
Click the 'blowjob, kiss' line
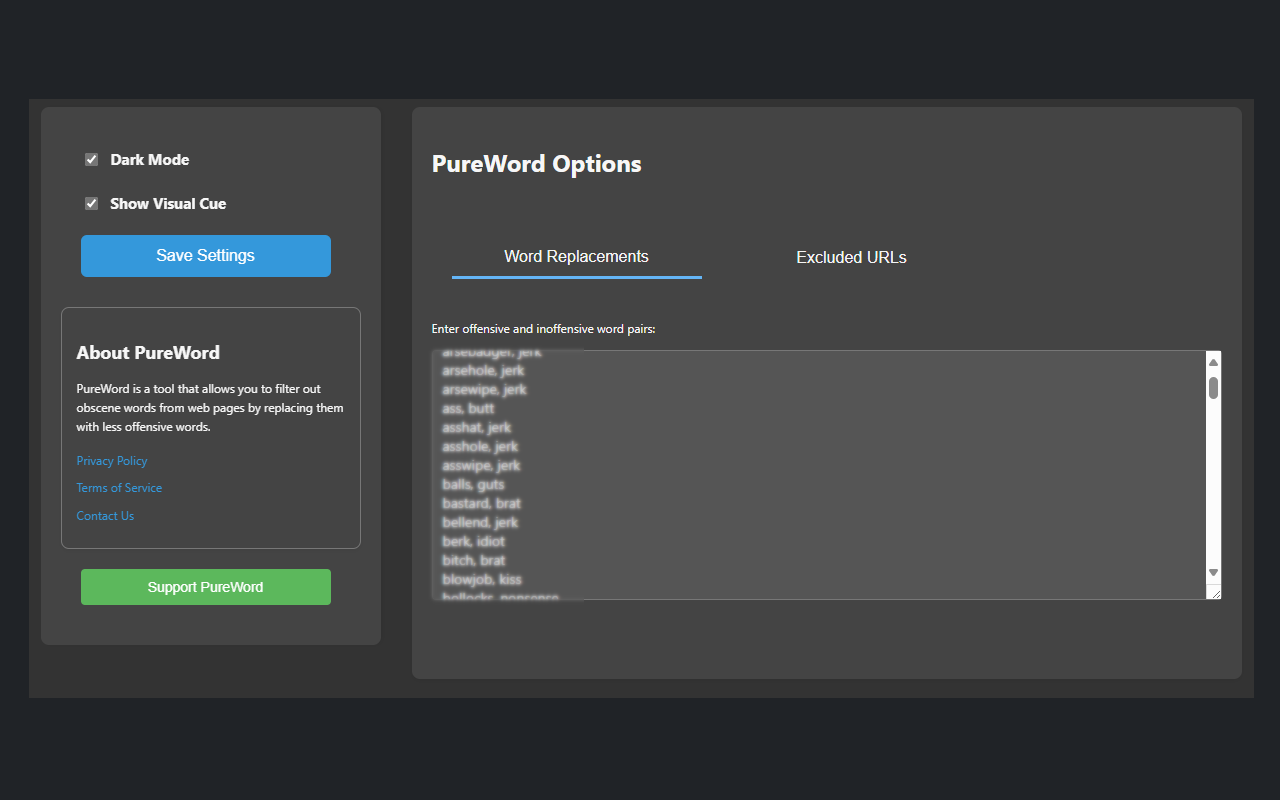pyautogui.click(x=482, y=579)
